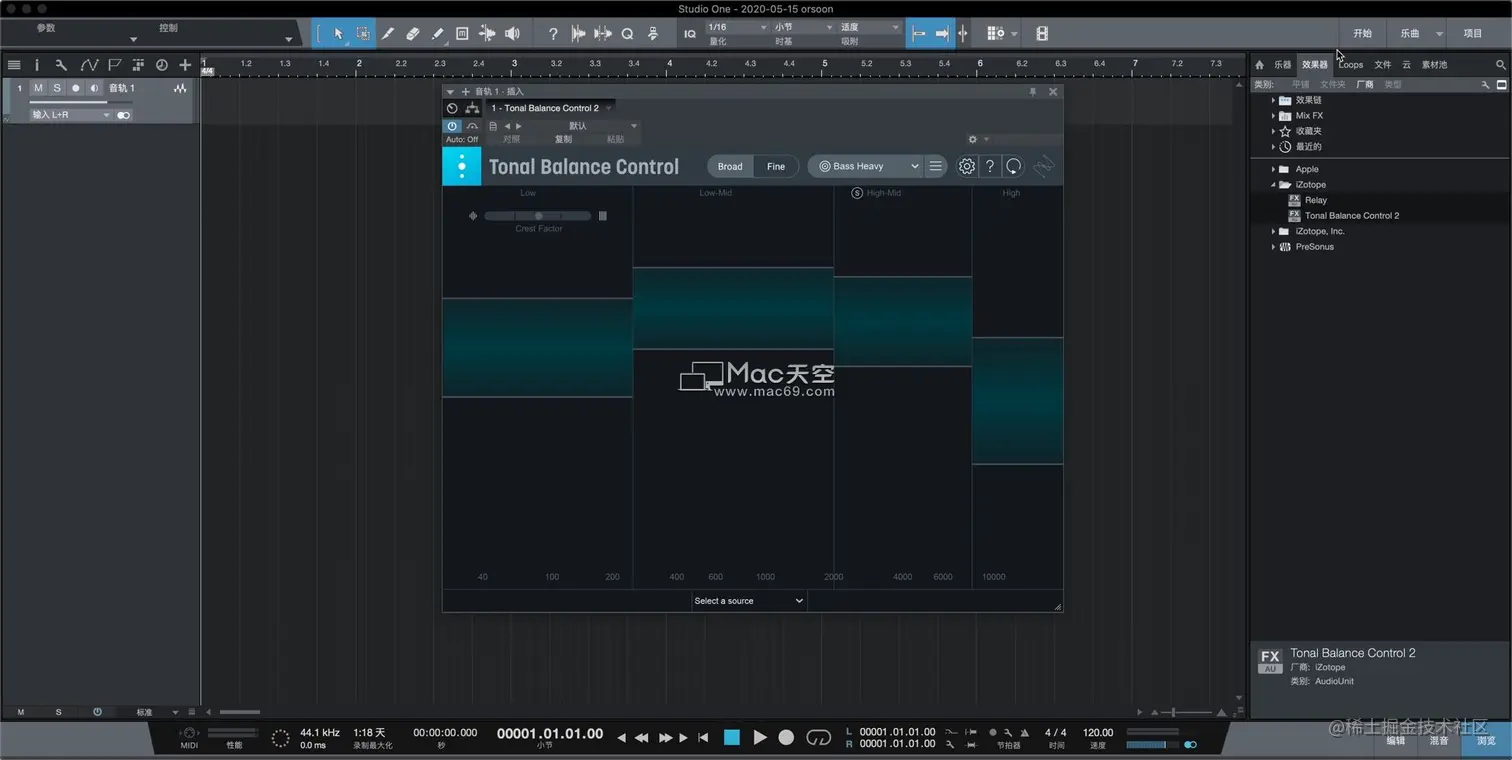
Task: Activate the Listen (speaker) tool
Action: coord(512,33)
